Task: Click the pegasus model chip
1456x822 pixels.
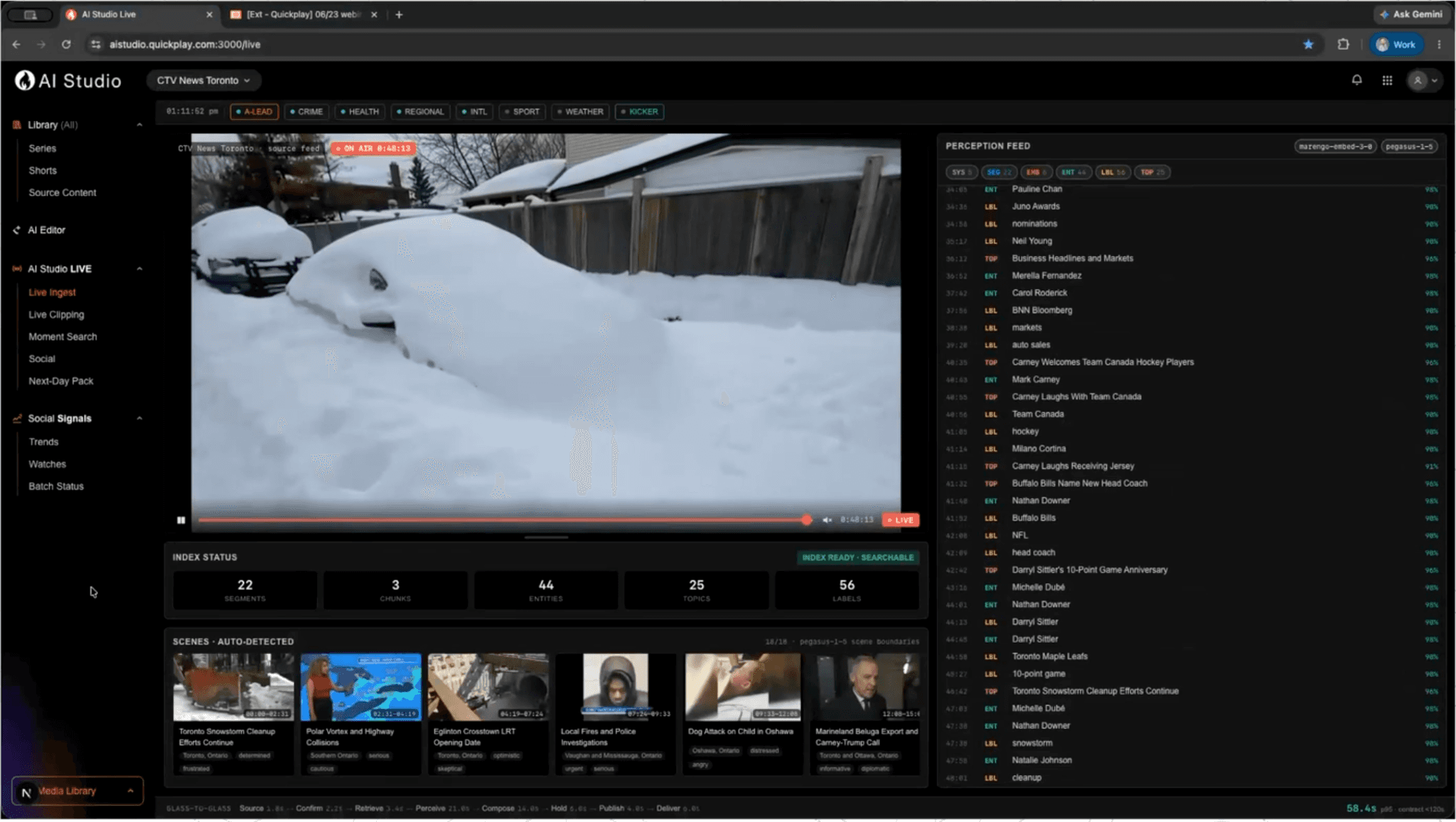Action: (1409, 146)
